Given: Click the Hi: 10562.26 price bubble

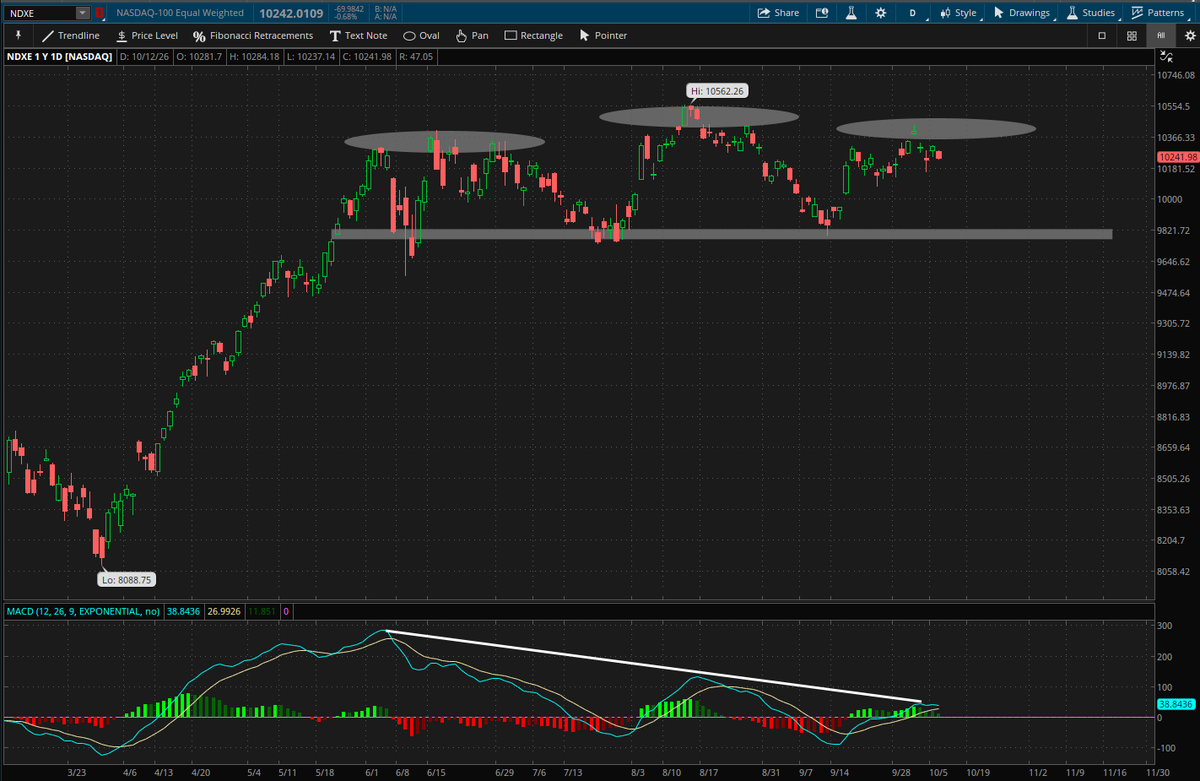Looking at the screenshot, I should (716, 90).
